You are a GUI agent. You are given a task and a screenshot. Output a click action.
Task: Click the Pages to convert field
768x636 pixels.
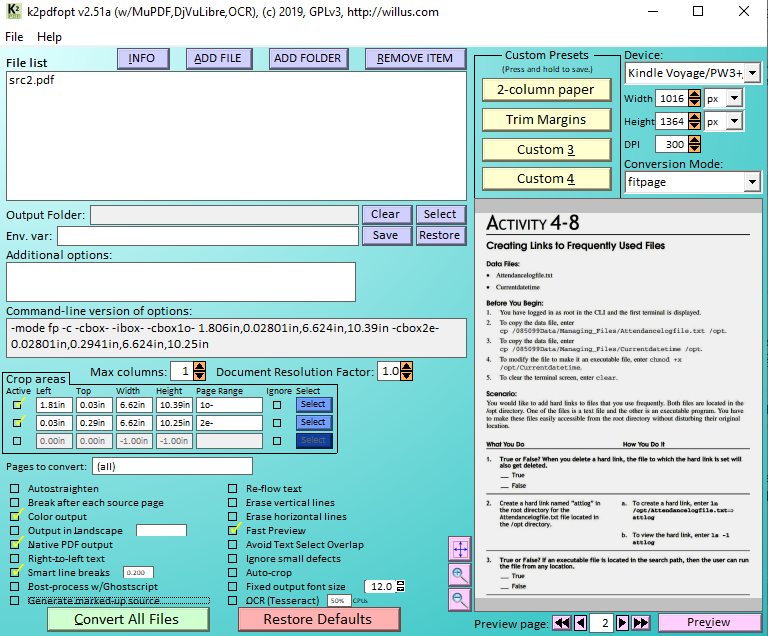point(172,466)
